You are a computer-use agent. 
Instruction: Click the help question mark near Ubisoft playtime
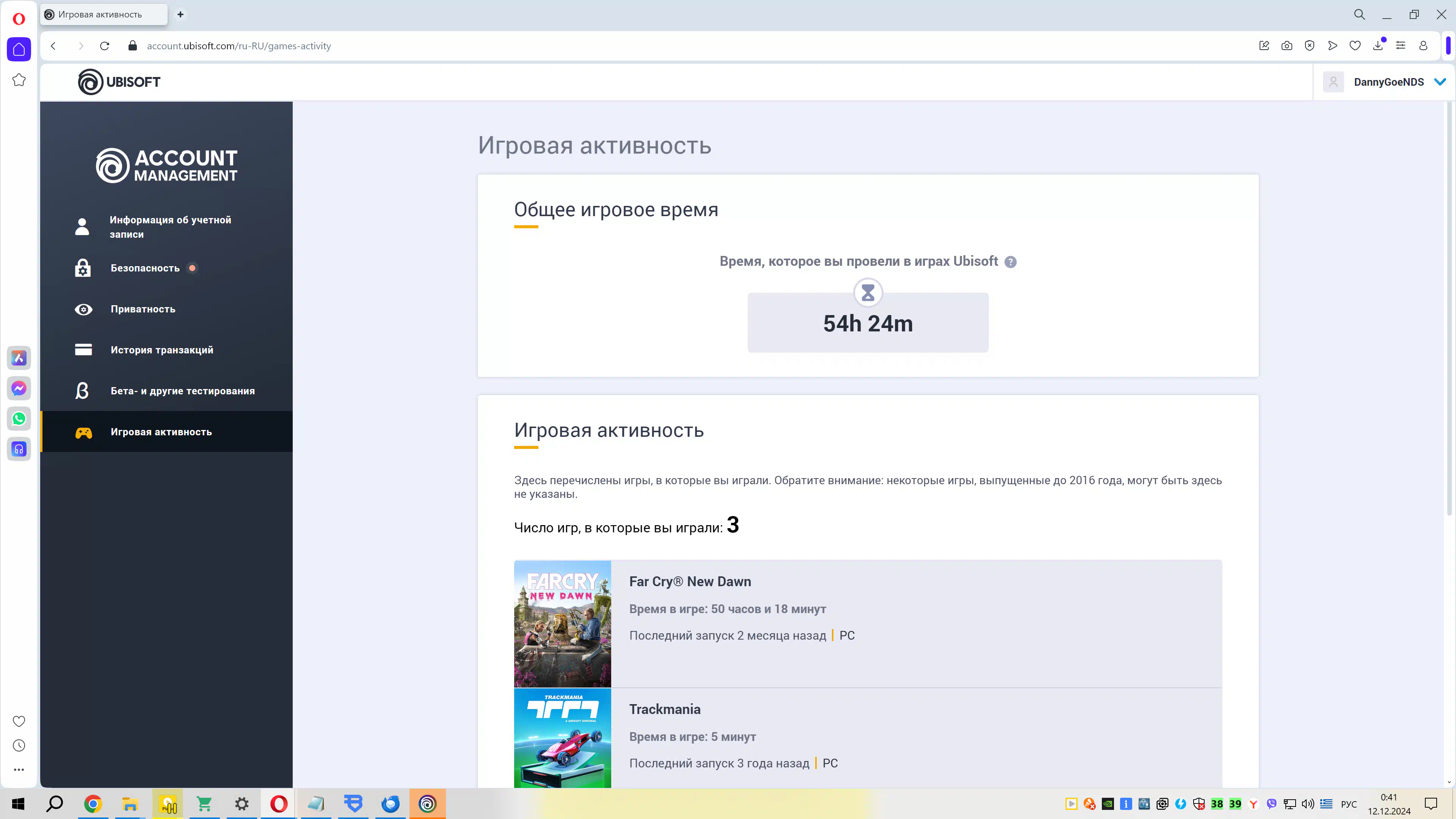point(1010,262)
